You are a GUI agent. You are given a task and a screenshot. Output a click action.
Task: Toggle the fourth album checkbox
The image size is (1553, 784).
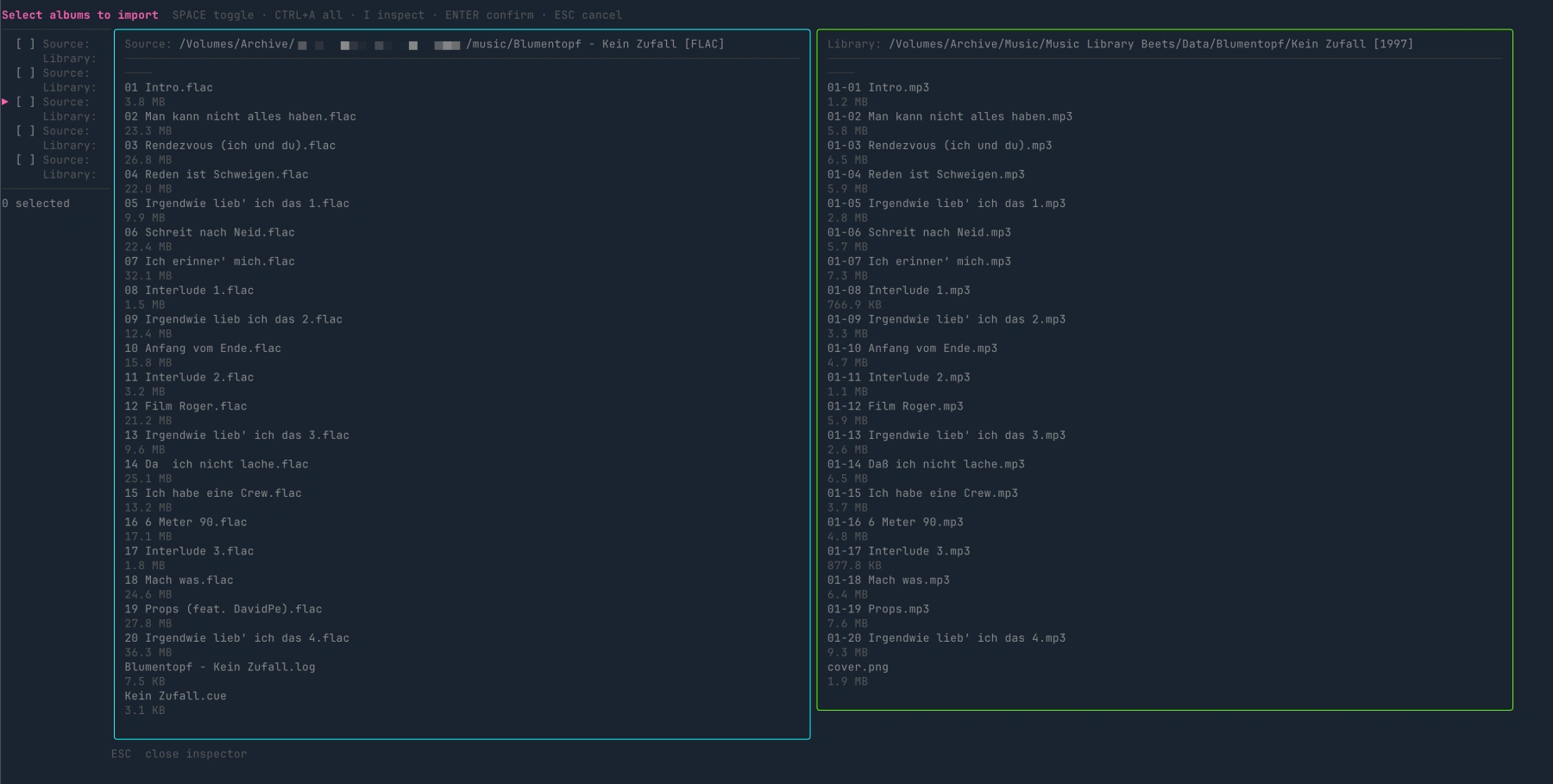tap(26, 131)
